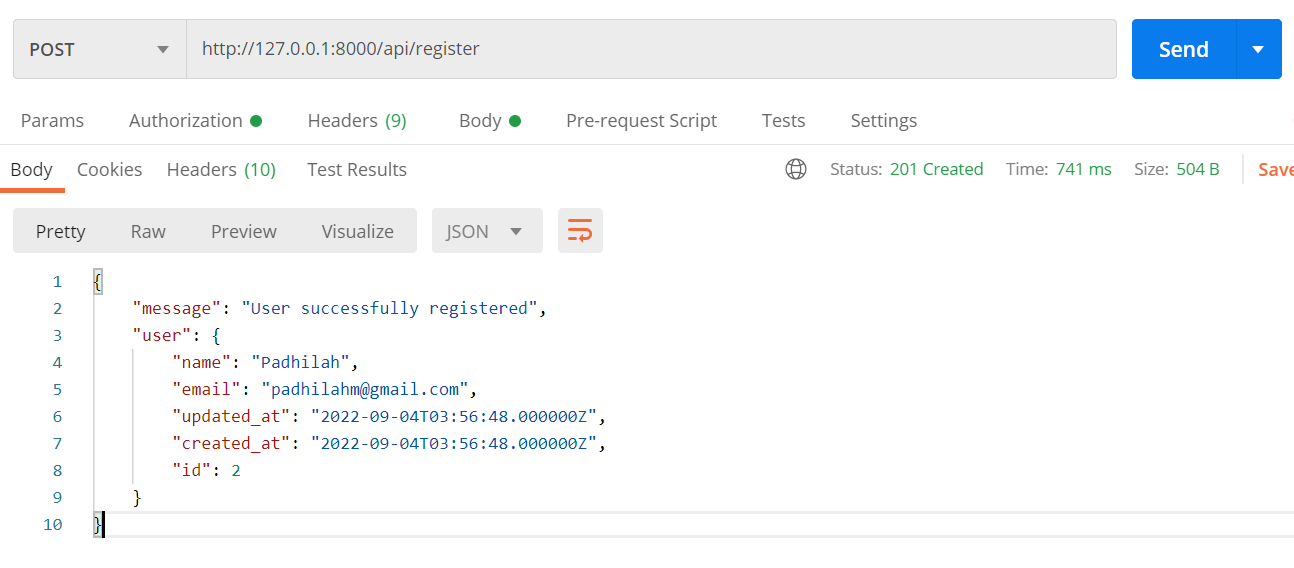This screenshot has height=568, width=1294.
Task: Click the Save response link
Action: coord(1275,169)
